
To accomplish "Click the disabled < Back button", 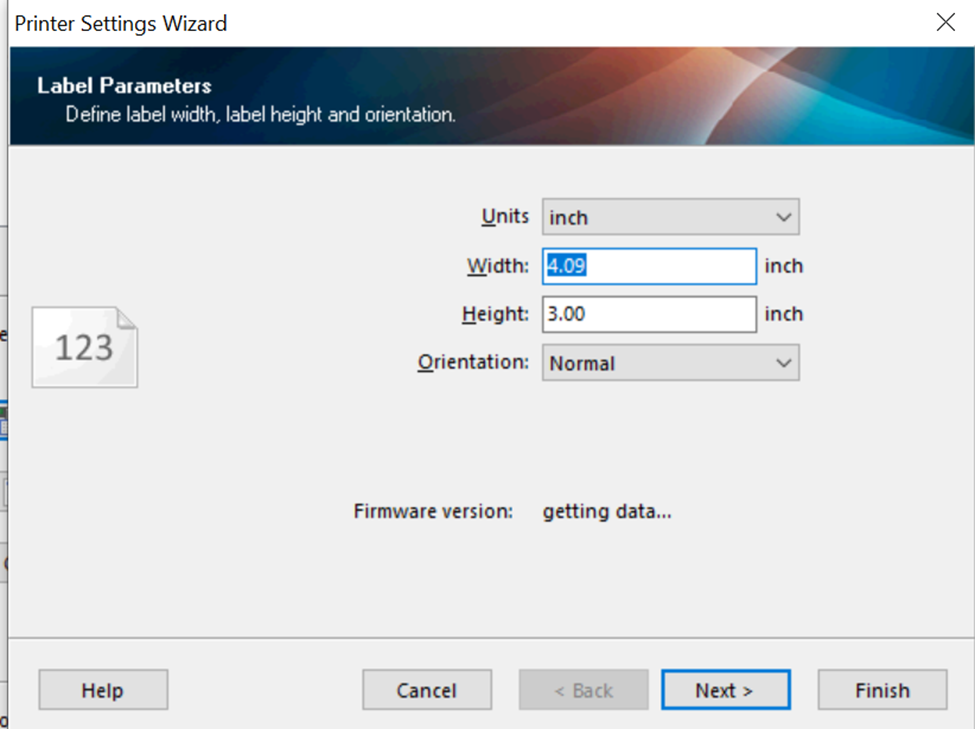I will pos(583,690).
